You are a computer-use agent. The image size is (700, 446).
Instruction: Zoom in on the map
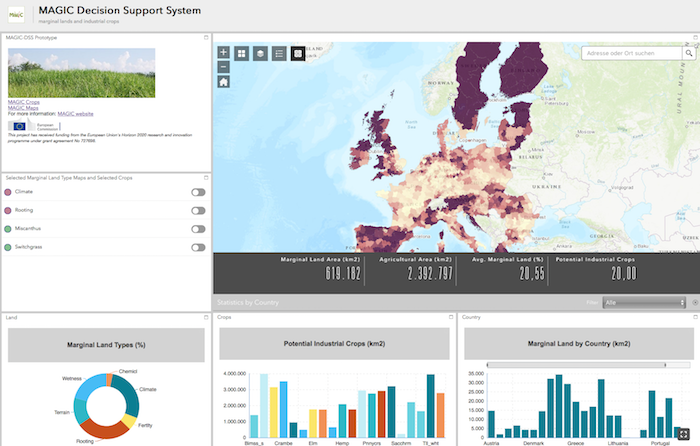click(x=223, y=53)
